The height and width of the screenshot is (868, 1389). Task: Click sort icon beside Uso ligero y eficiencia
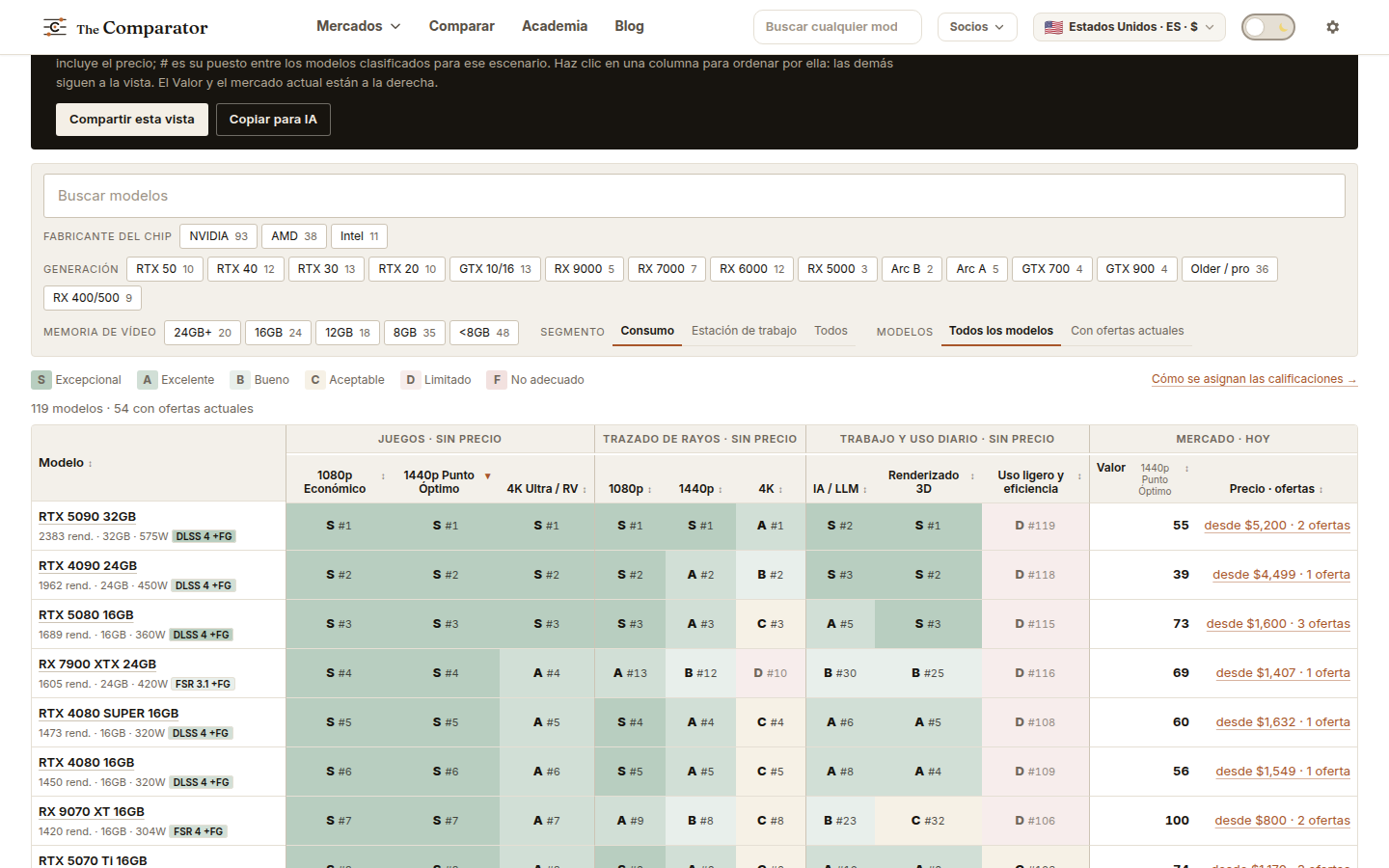click(x=1079, y=476)
